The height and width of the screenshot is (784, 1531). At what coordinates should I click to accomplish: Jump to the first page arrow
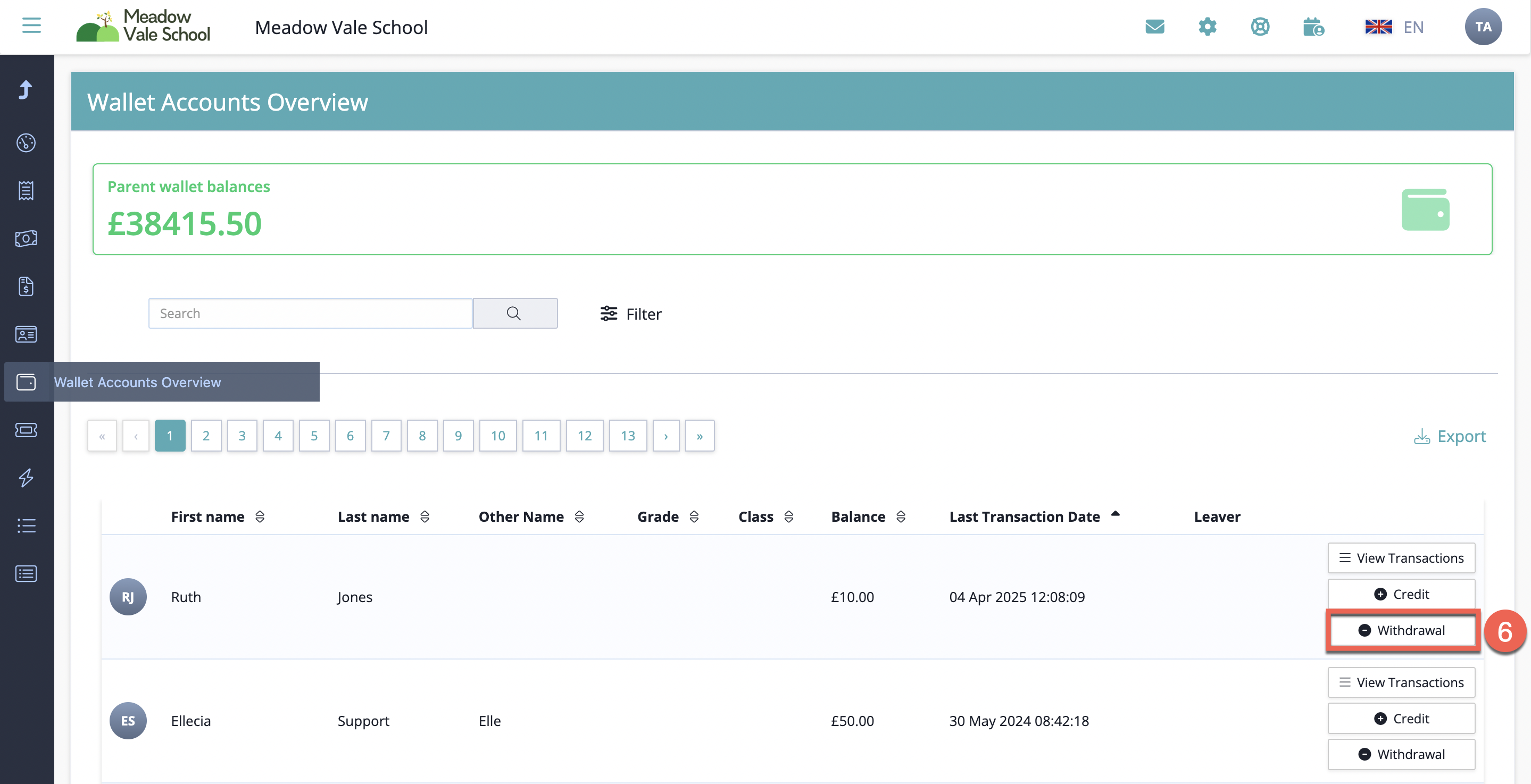[x=102, y=436]
